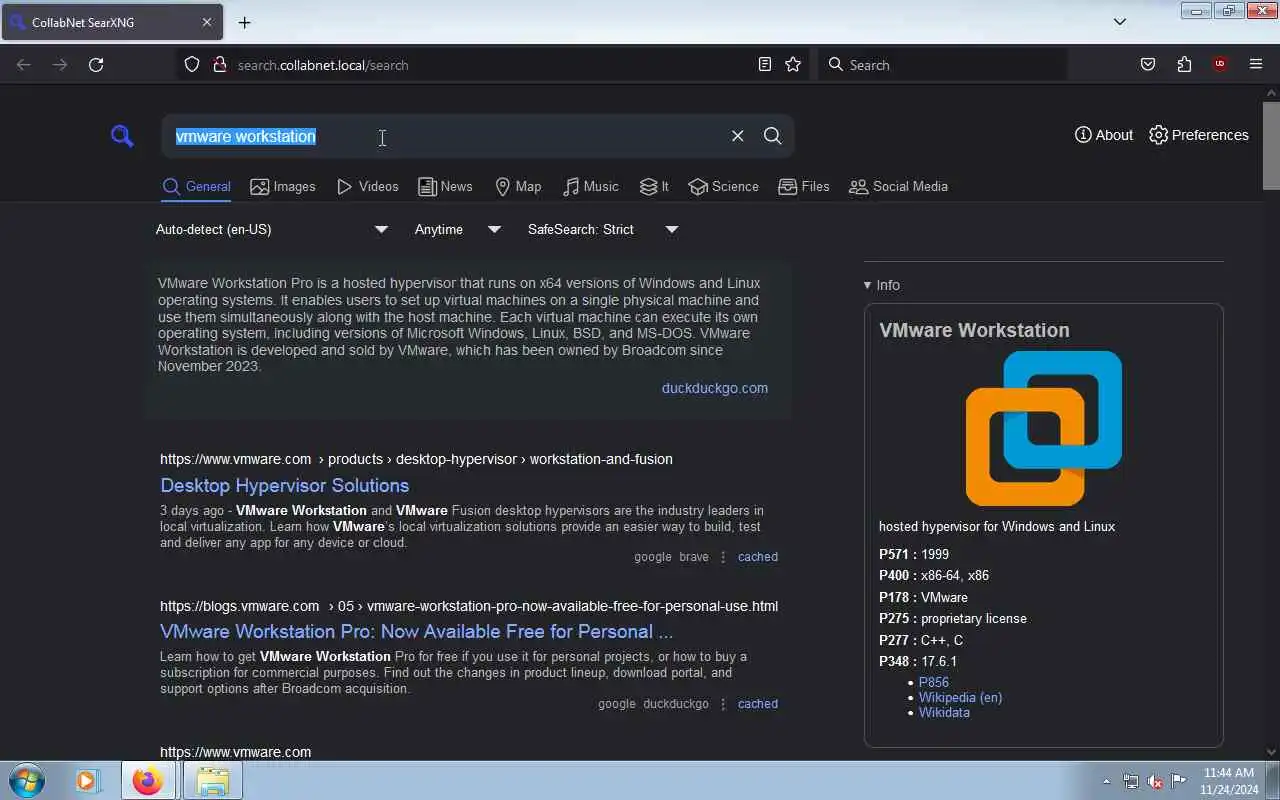1280x800 pixels.
Task: Click muted volume tray icon
Action: 1155,781
